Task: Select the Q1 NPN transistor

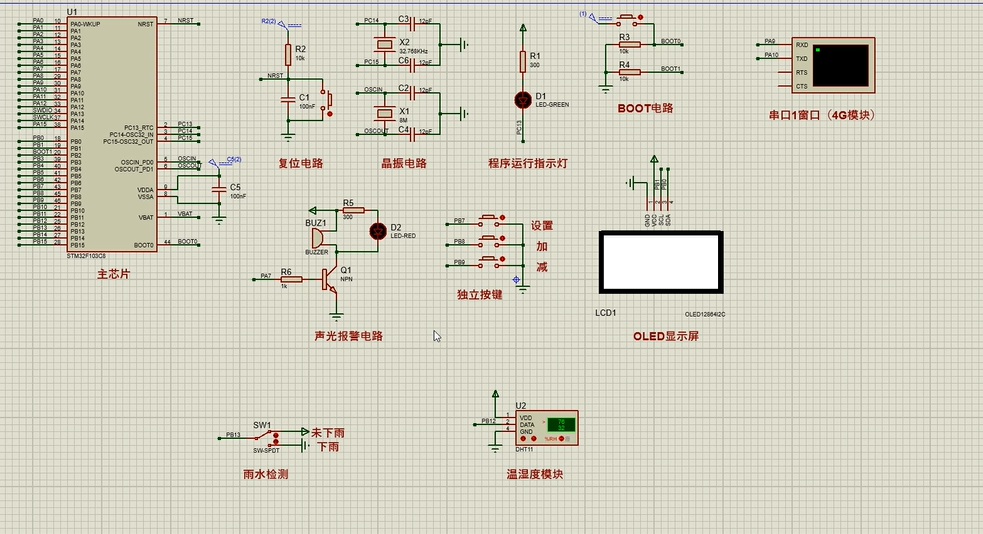Action: click(x=329, y=279)
